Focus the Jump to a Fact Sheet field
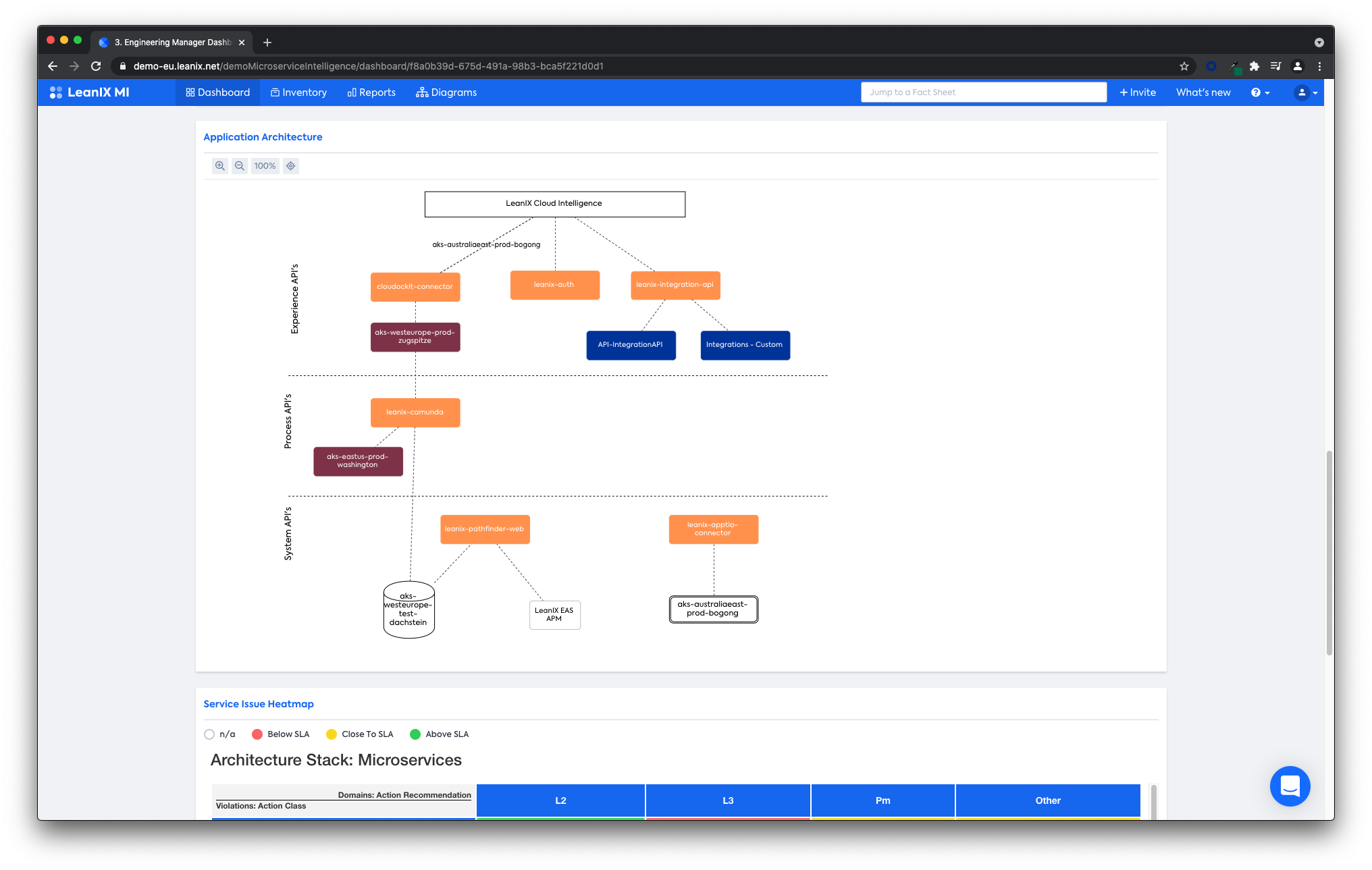The image size is (1372, 870). (983, 92)
